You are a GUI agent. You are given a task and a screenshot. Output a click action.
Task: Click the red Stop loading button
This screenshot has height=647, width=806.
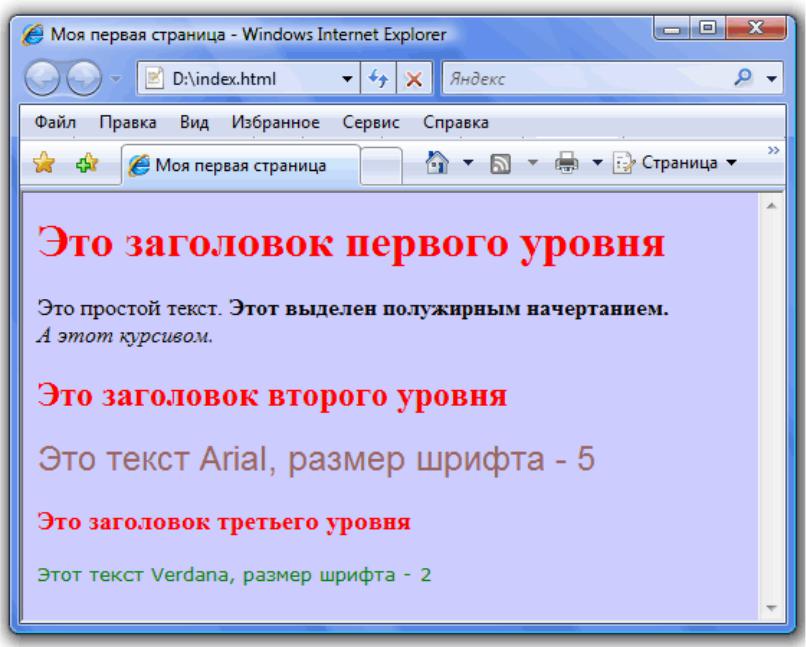pyautogui.click(x=414, y=79)
